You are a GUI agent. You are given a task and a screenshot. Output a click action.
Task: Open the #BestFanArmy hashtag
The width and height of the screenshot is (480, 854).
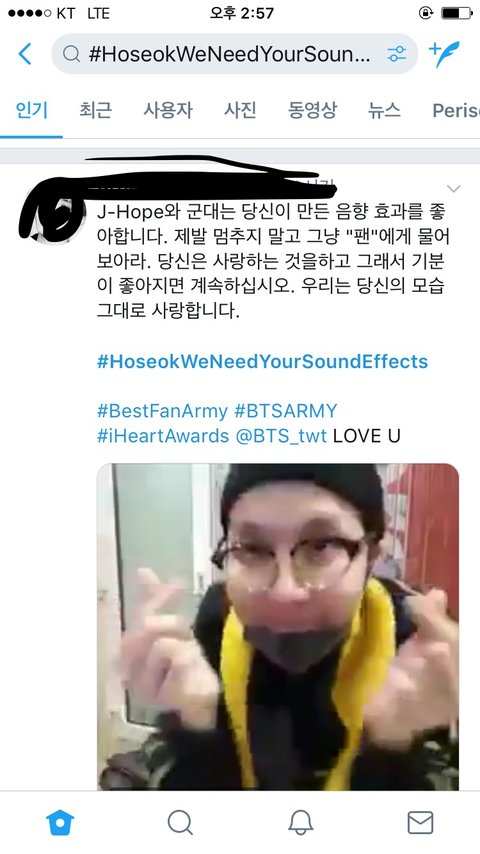coord(162,411)
